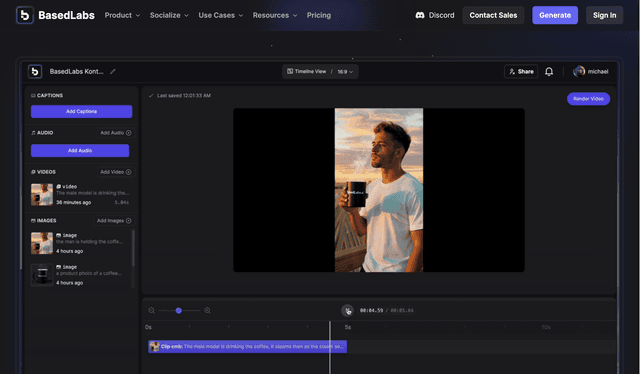Screen dimensions: 640x374
Task: Select the video thumbnail of man drinking
Action: [42, 194]
